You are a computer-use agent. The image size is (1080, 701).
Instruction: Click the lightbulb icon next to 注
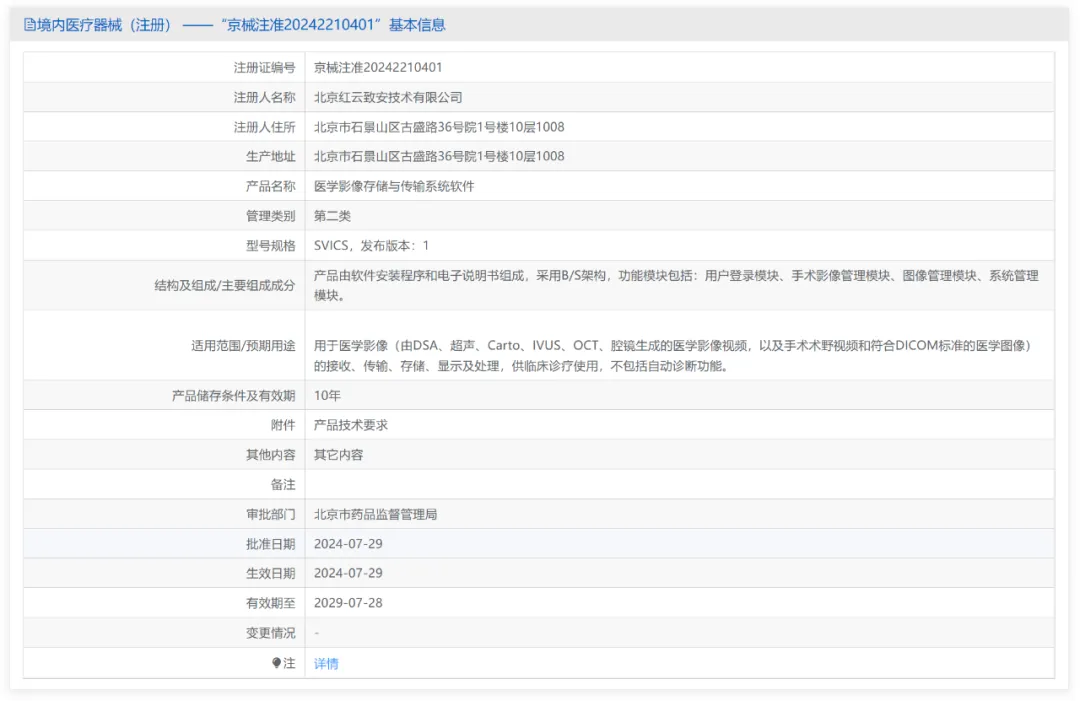[x=278, y=662]
